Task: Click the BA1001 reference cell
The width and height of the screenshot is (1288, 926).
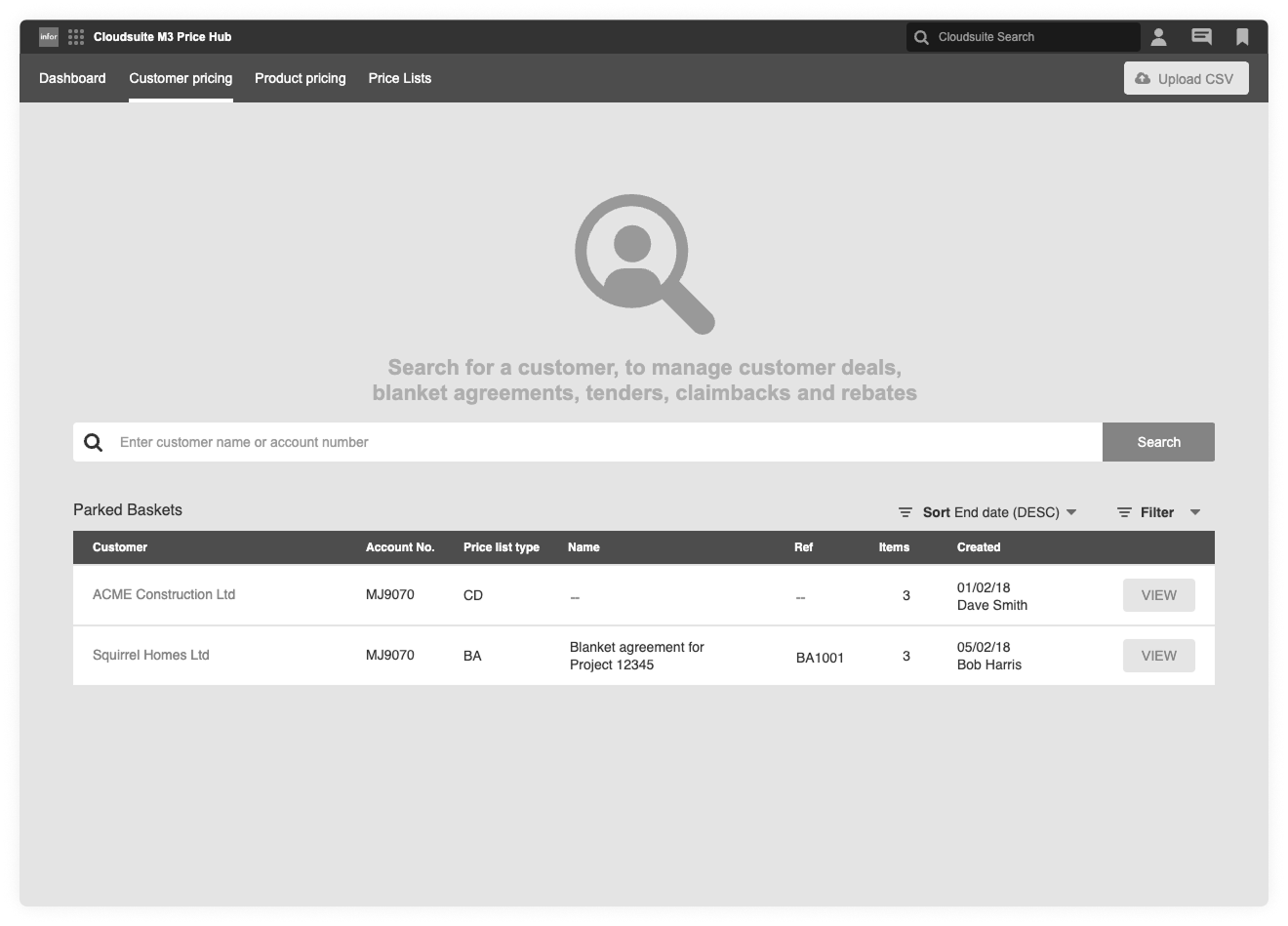Action: click(820, 658)
